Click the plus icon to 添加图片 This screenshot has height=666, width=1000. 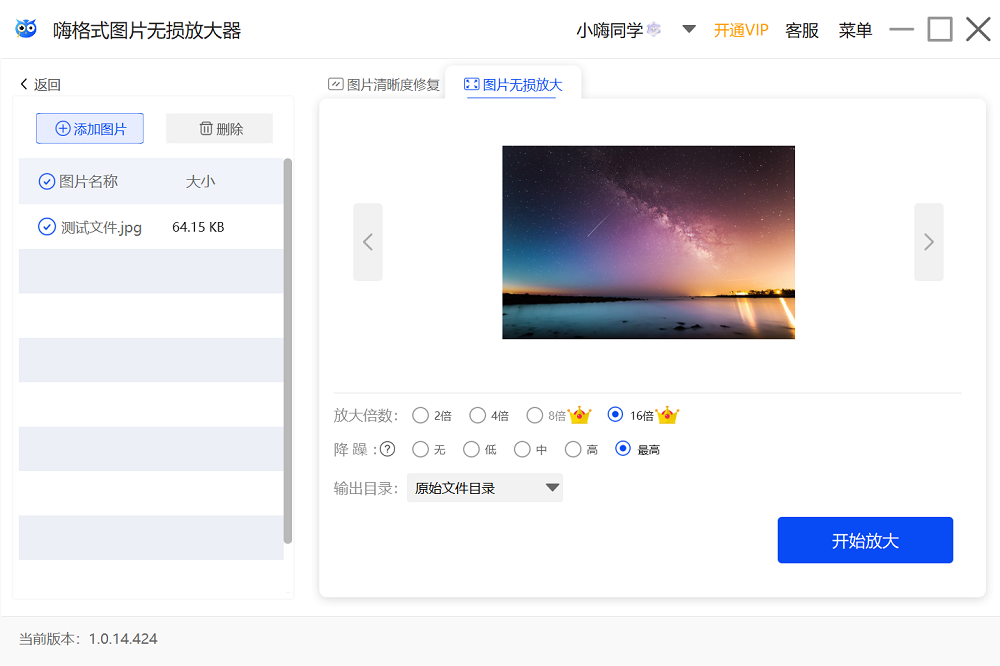pyautogui.click(x=64, y=128)
